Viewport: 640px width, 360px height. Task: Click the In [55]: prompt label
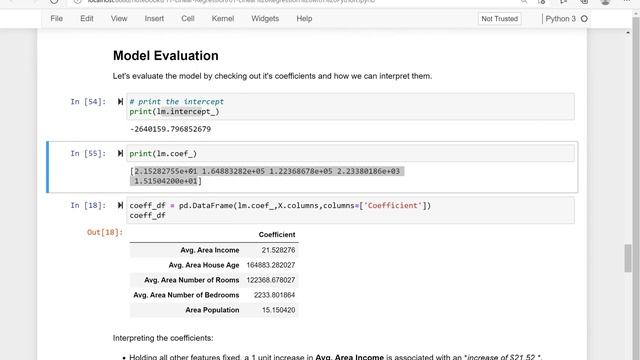(x=88, y=153)
